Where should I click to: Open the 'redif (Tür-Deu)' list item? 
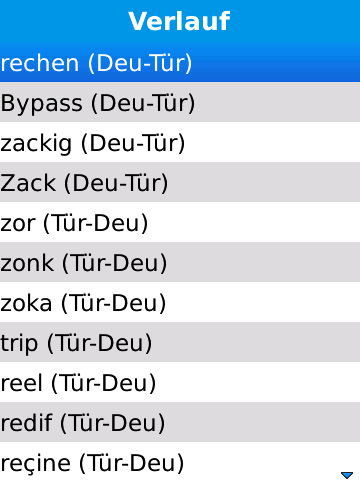click(180, 422)
